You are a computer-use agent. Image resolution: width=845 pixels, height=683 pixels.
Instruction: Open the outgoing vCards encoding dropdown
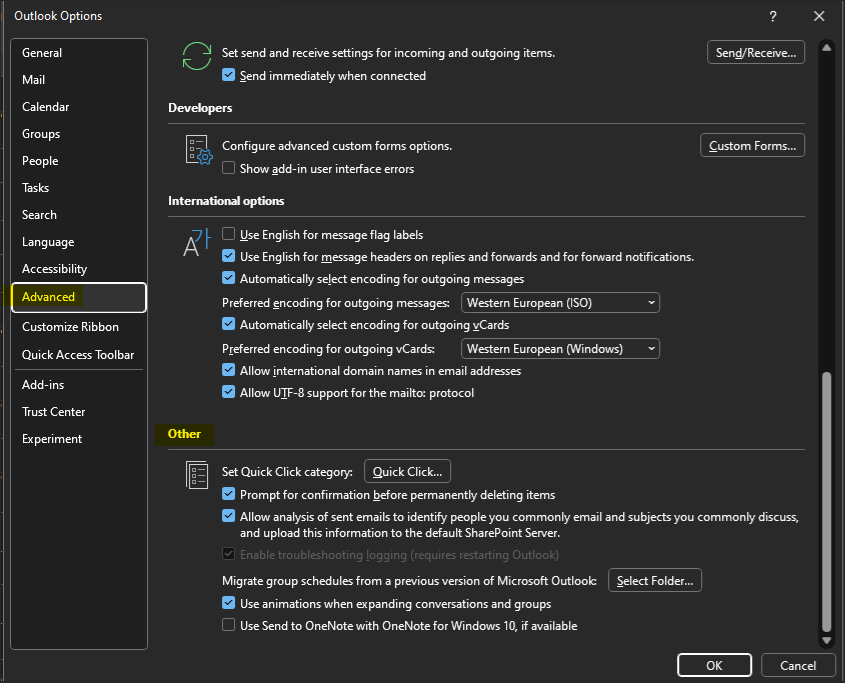tap(652, 348)
